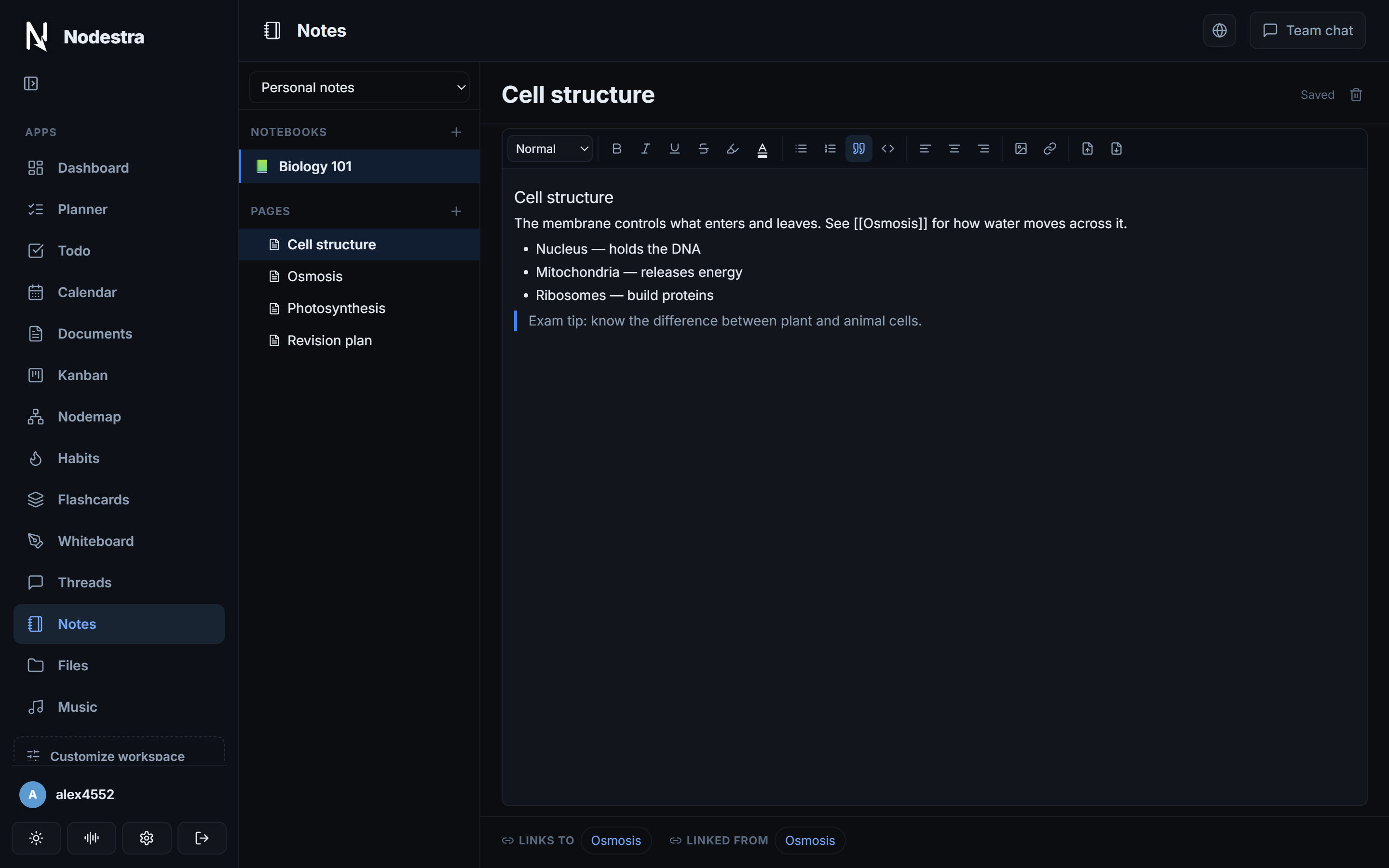1389x868 pixels.
Task: Click the Nucleus bullet line
Action: click(x=618, y=249)
